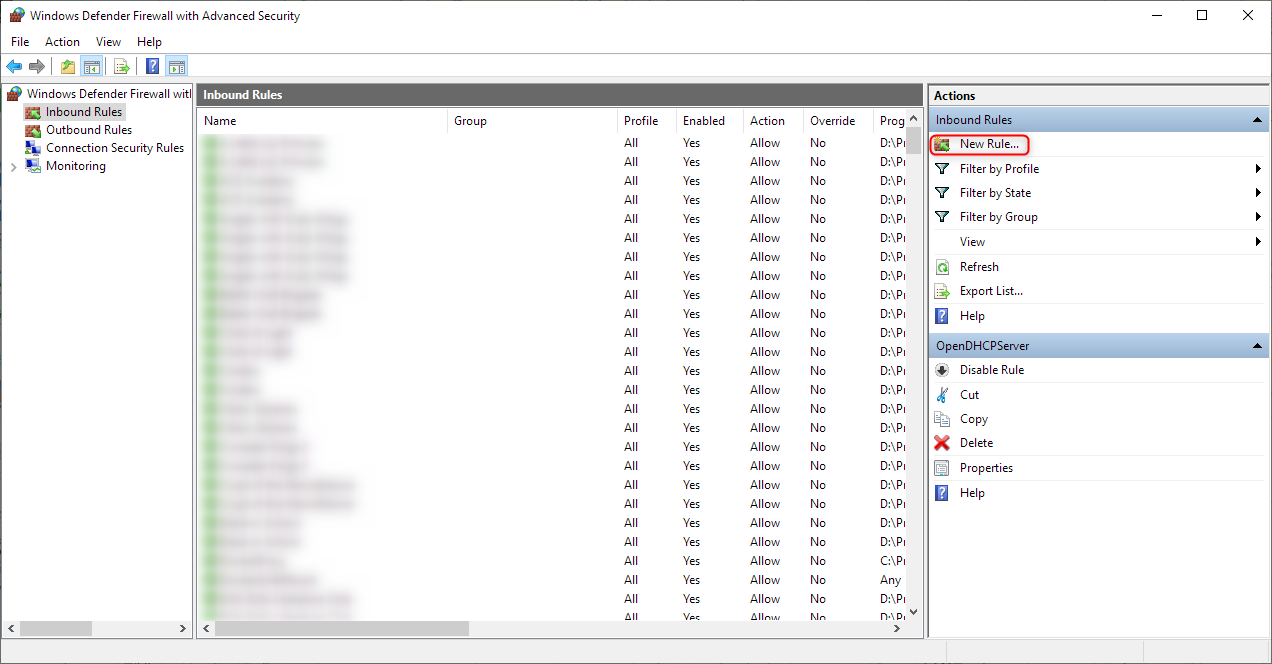Open the View menu
The width and height of the screenshot is (1272, 664).
[x=108, y=41]
